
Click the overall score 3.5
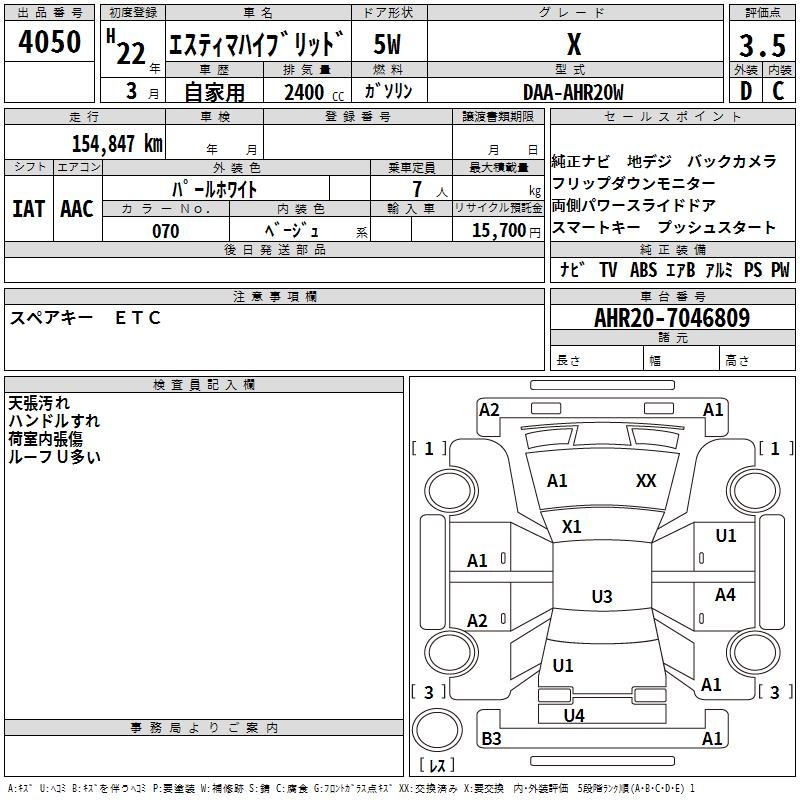[x=762, y=46]
